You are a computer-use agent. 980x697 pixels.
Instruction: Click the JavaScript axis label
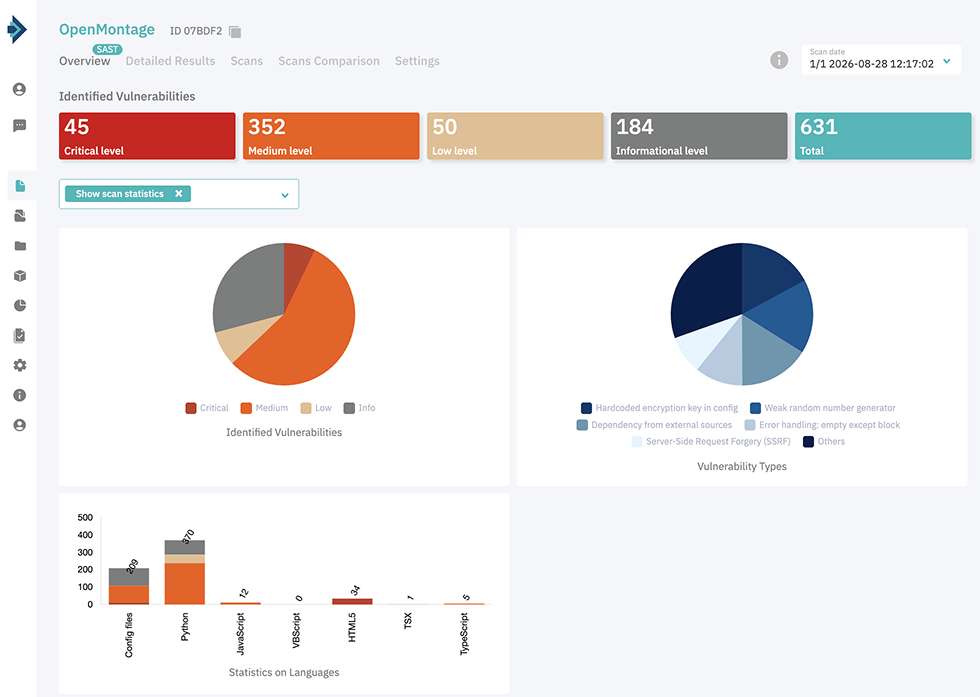pos(241,633)
